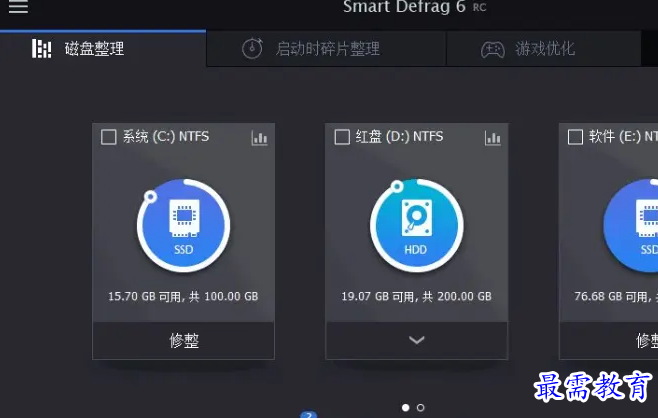Expand the dropdown chevron under drive D:

coord(417,340)
